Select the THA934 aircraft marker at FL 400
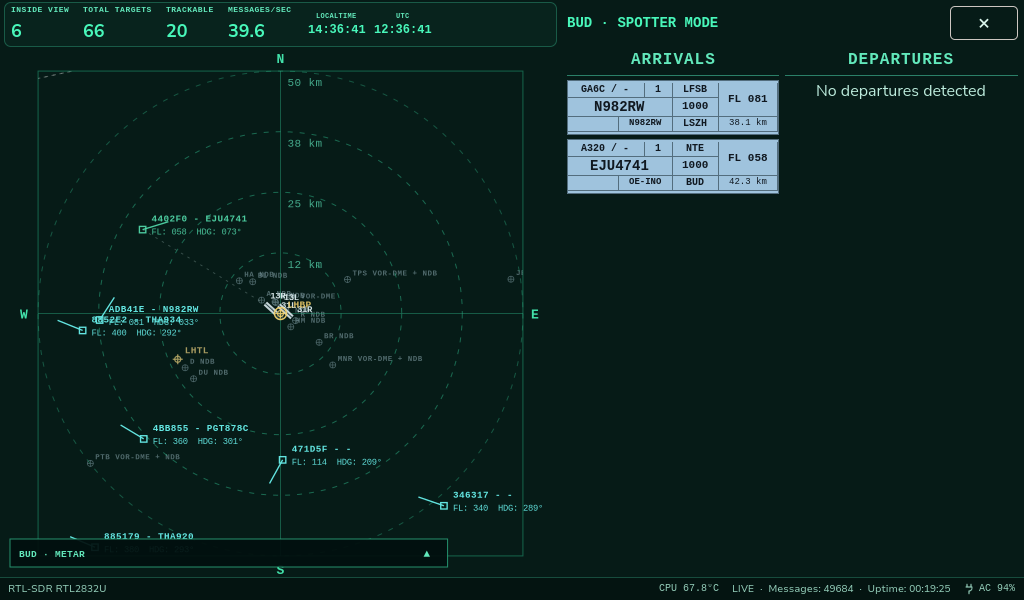Viewport: 1024px width, 600px height. [82, 330]
